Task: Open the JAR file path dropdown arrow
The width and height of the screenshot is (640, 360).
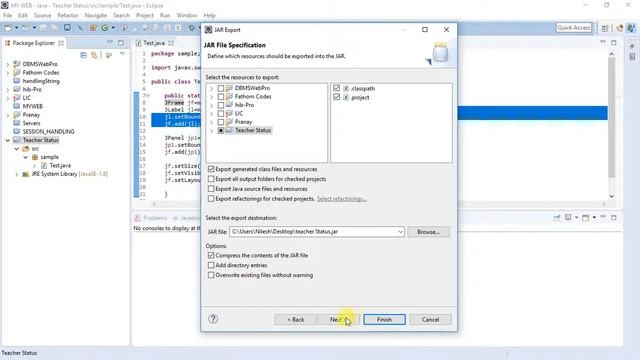Action: coord(400,232)
